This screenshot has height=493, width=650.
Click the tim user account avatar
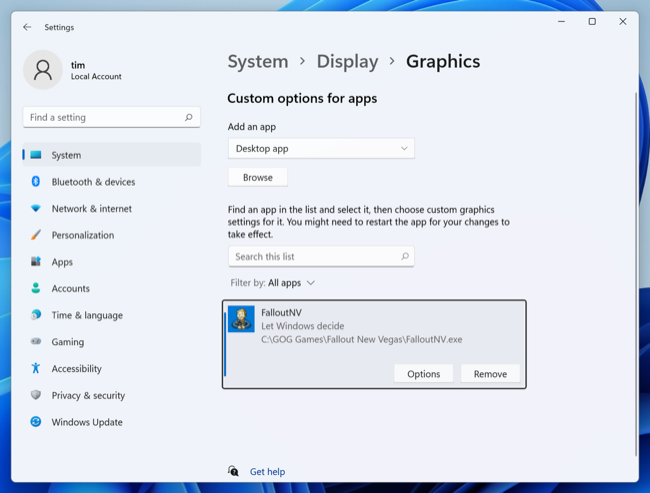tap(43, 70)
